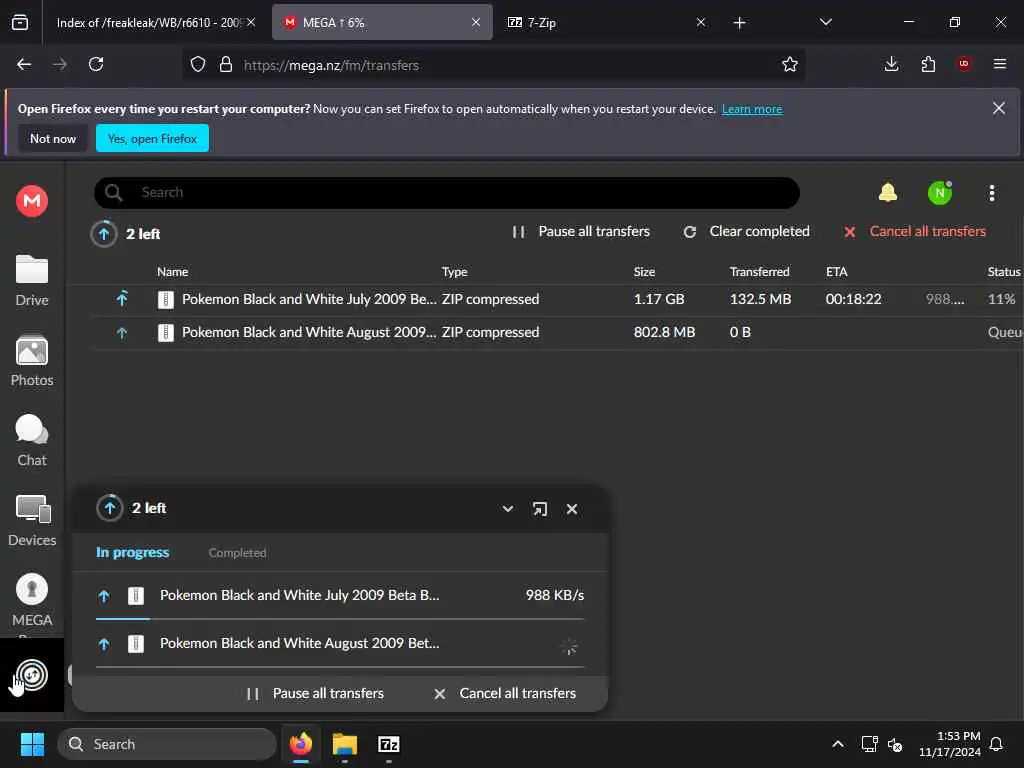Open 7-Zip from the taskbar
This screenshot has width=1024, height=768.
pos(389,744)
